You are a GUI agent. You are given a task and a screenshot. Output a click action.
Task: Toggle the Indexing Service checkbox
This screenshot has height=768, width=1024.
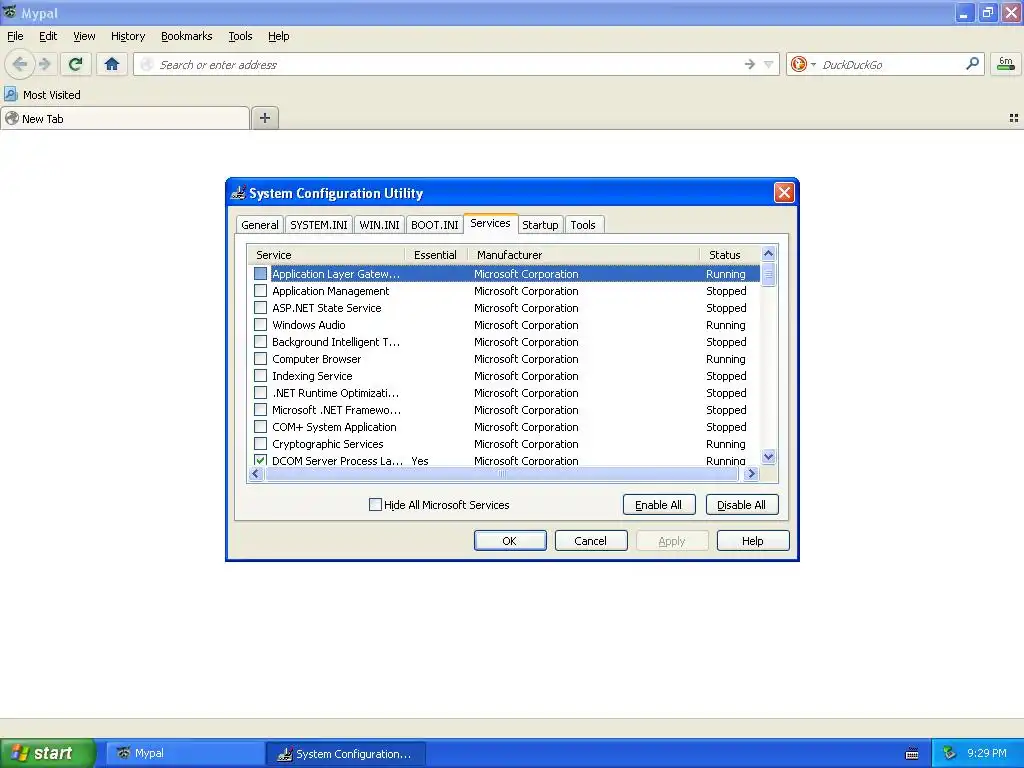[261, 376]
